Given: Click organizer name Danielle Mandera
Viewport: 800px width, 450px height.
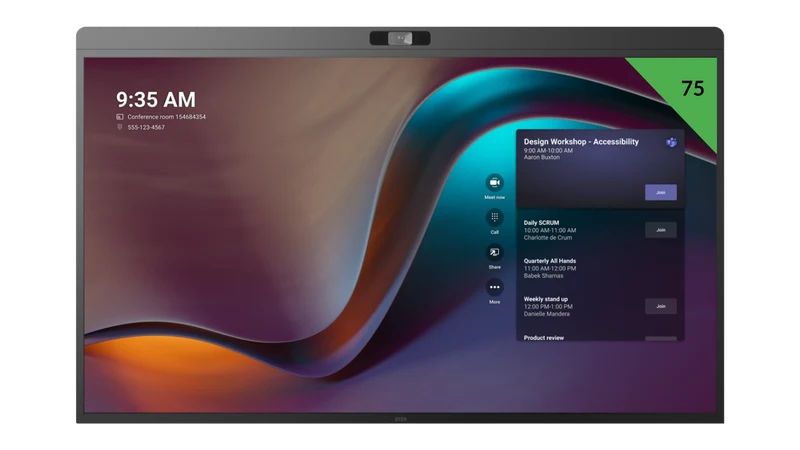Looking at the screenshot, I should [x=546, y=314].
